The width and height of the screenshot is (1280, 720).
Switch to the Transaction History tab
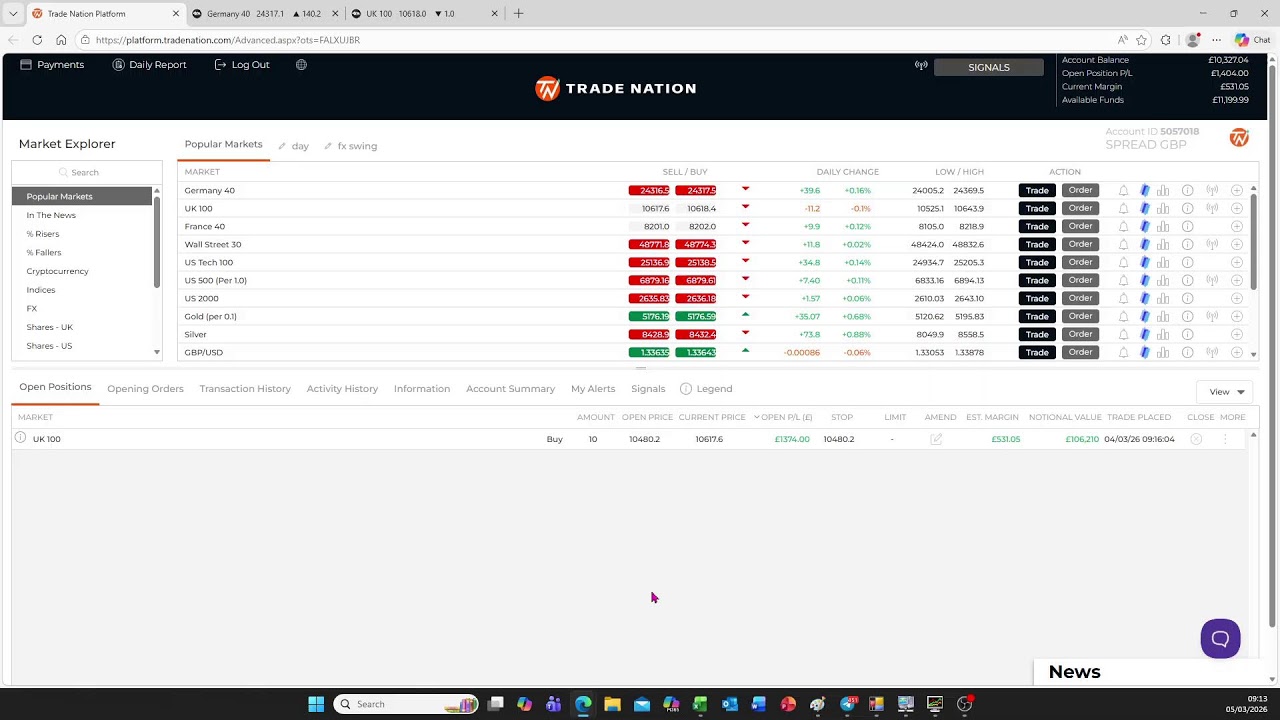pyautogui.click(x=245, y=389)
